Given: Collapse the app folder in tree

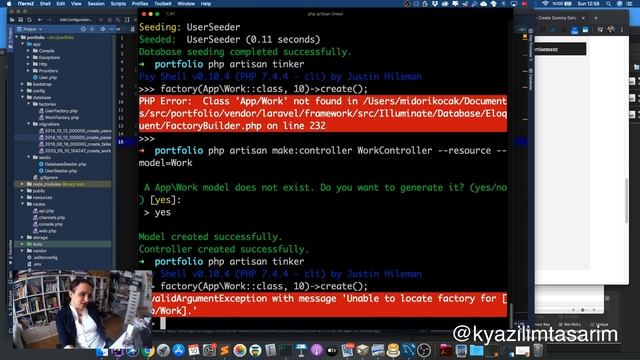Looking at the screenshot, I should coord(23,44).
